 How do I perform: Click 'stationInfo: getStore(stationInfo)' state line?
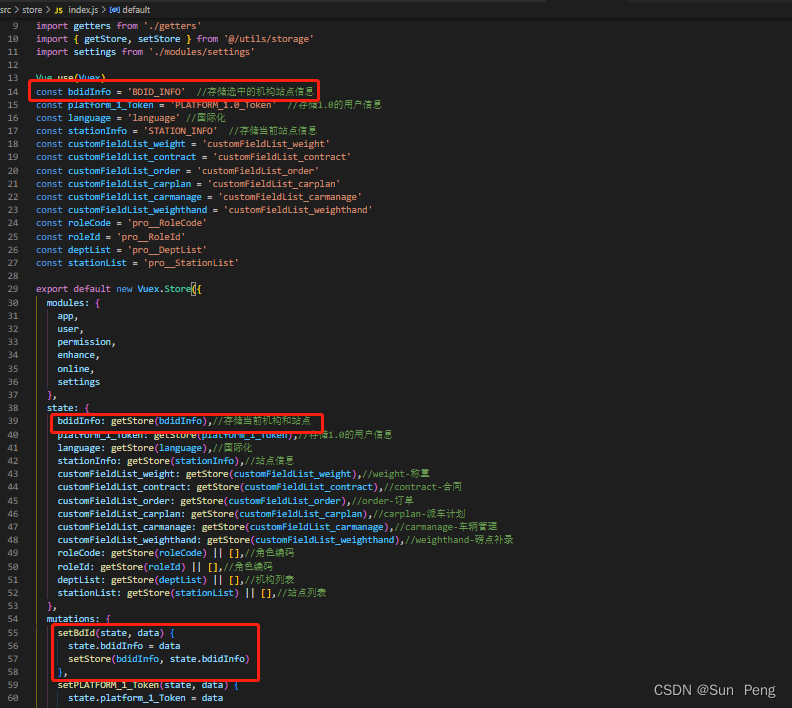[x=148, y=461]
